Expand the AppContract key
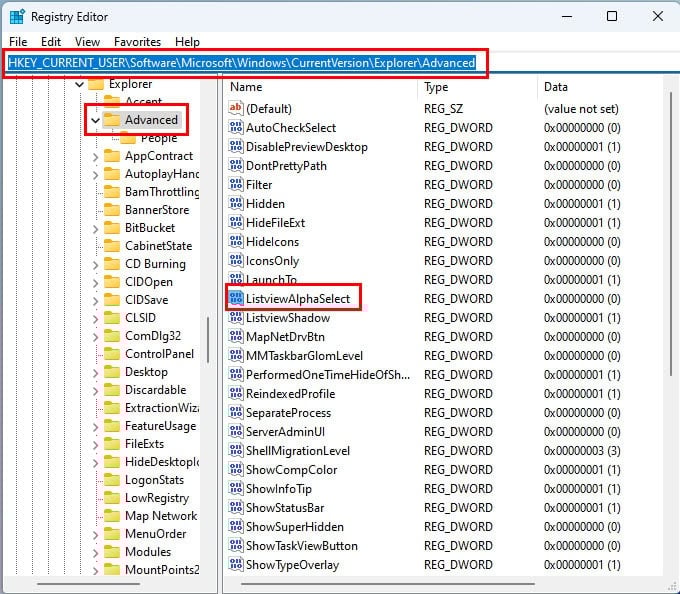This screenshot has width=680, height=594. 95,157
